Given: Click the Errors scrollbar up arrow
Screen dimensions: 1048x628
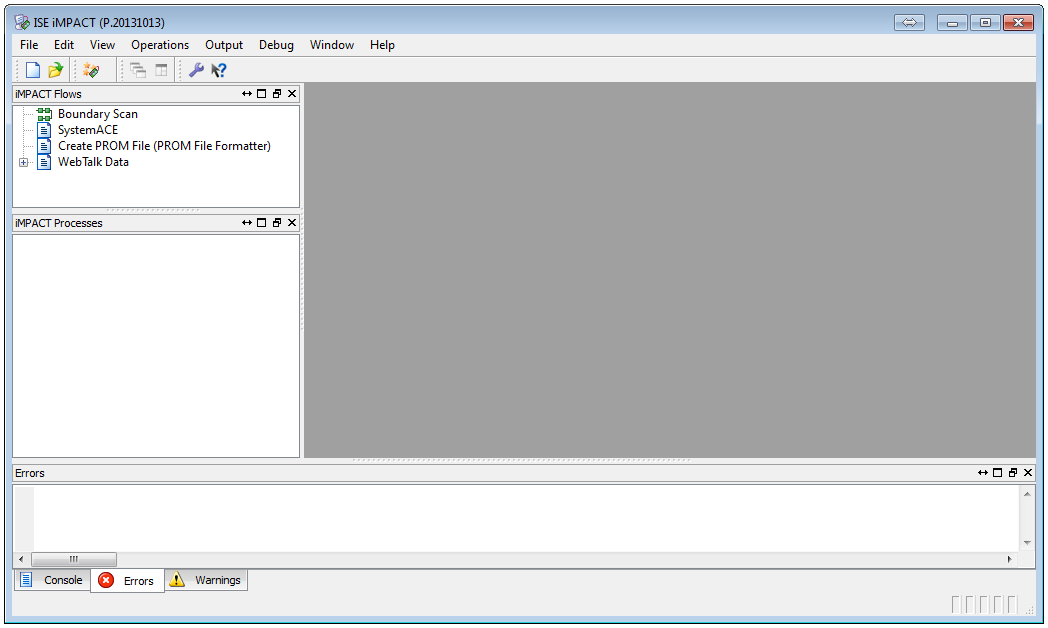Looking at the screenshot, I should tap(1027, 494).
